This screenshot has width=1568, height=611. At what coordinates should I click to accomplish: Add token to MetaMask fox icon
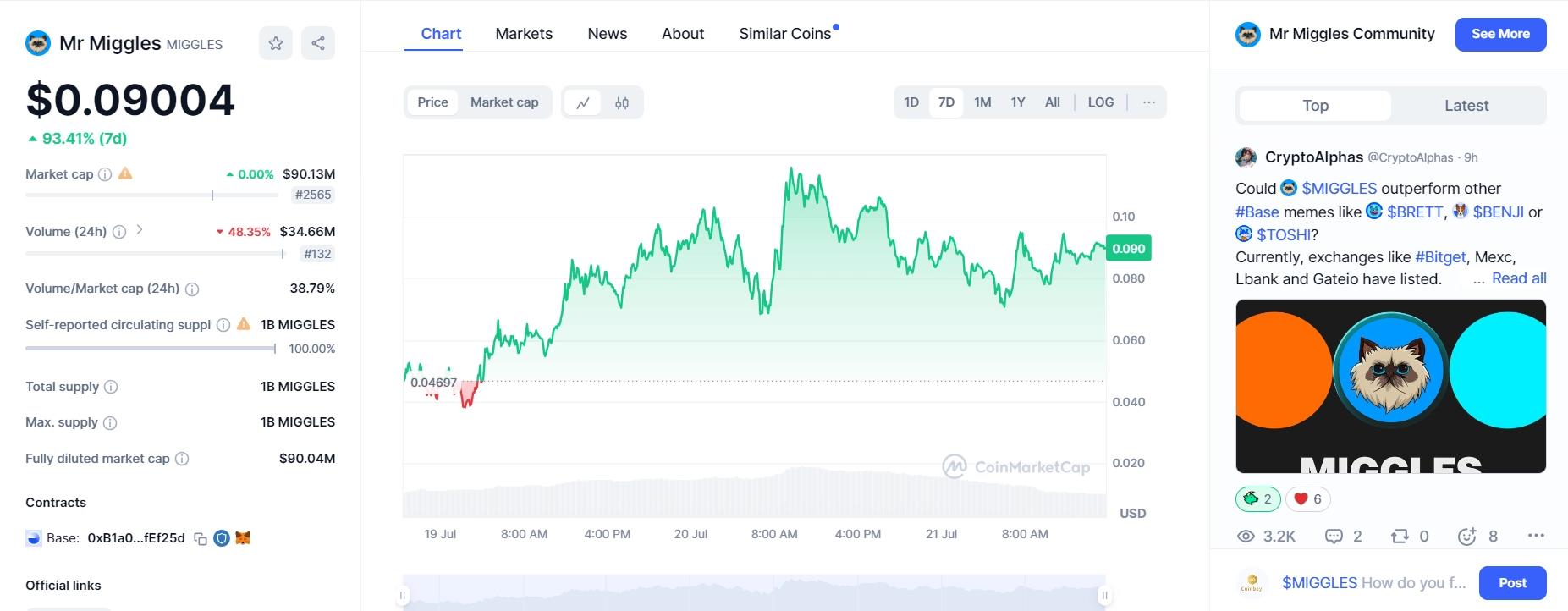click(x=243, y=538)
